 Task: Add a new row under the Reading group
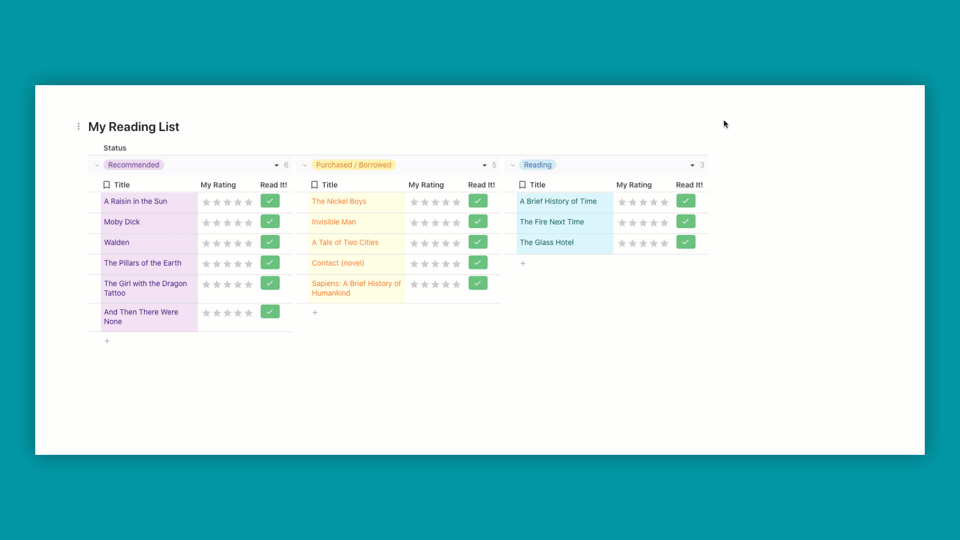coord(523,264)
